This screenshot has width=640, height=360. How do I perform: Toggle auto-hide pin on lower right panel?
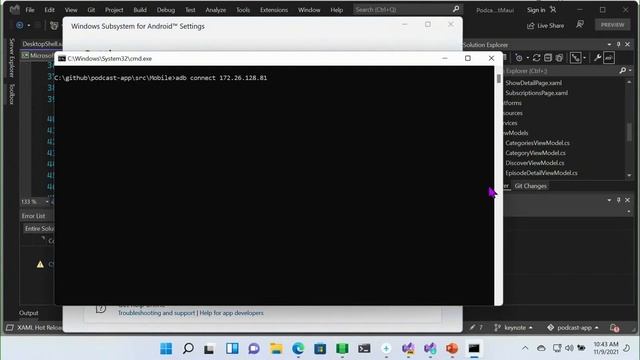[x=619, y=200]
